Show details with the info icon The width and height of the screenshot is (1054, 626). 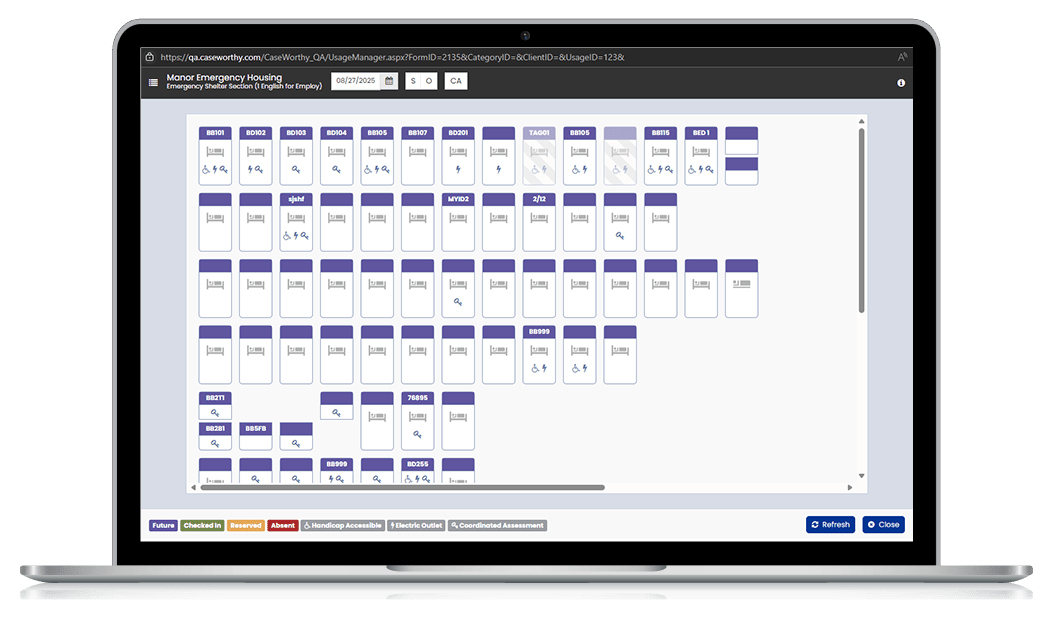click(901, 83)
